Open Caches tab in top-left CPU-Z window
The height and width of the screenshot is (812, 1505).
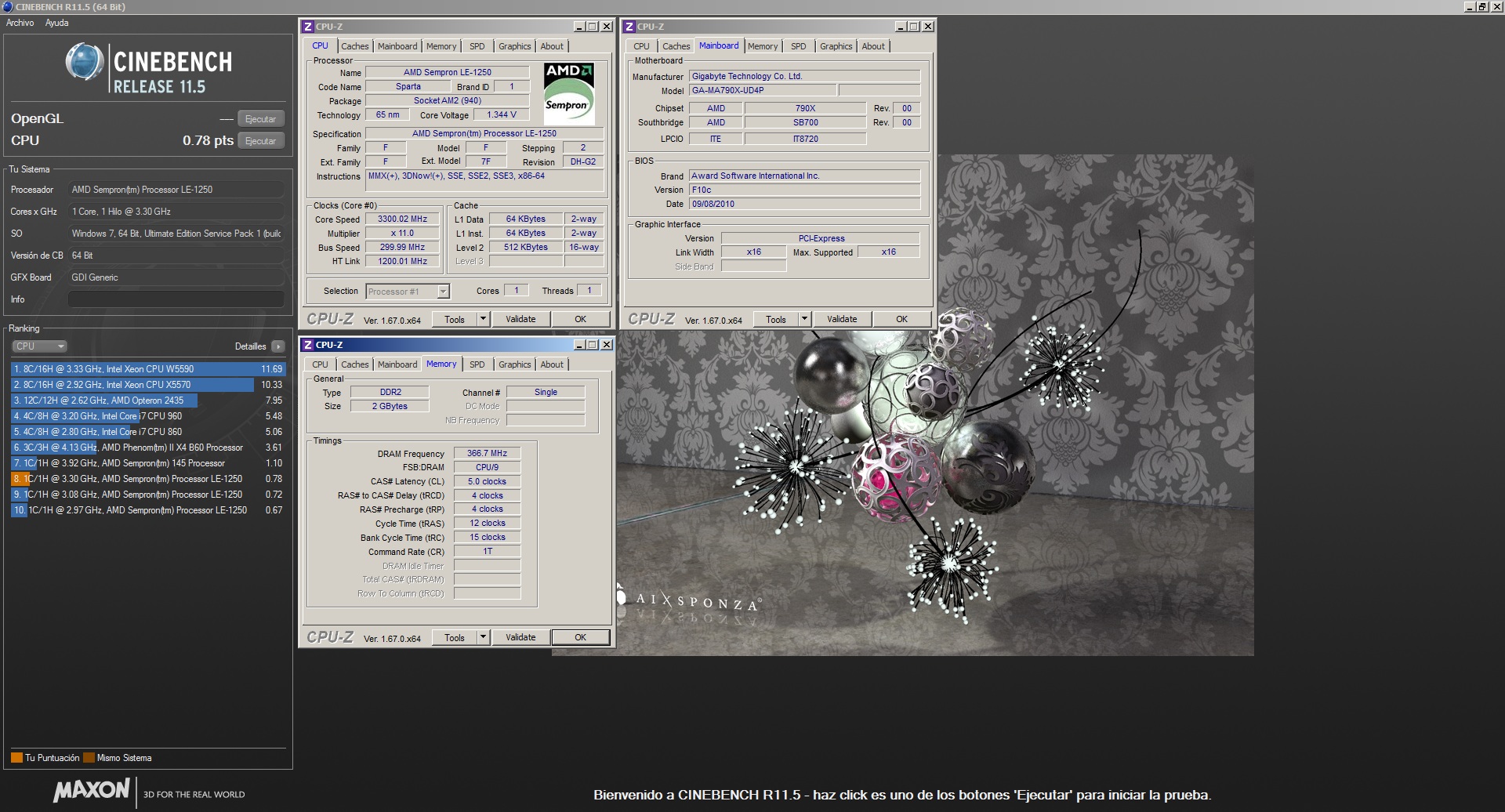pos(354,46)
